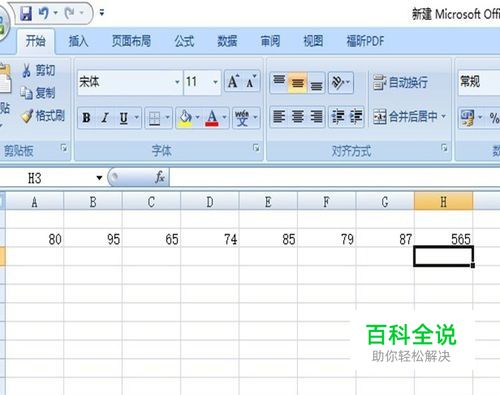Click the 剪切 (Cut) button
The height and width of the screenshot is (395, 500).
click(39, 71)
